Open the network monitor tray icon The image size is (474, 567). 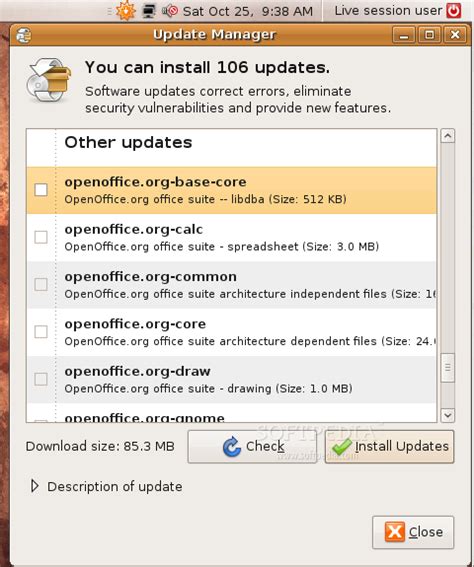[x=149, y=11]
